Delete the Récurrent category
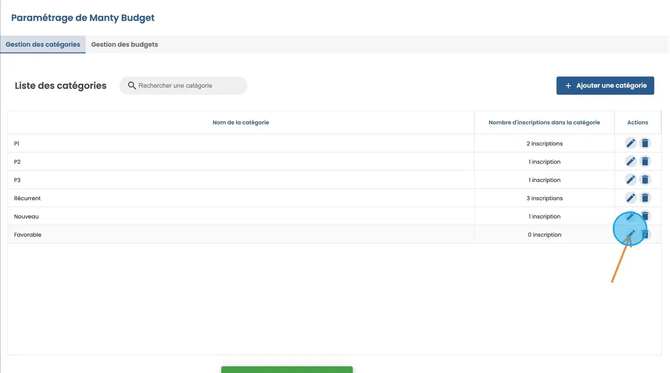 645,198
